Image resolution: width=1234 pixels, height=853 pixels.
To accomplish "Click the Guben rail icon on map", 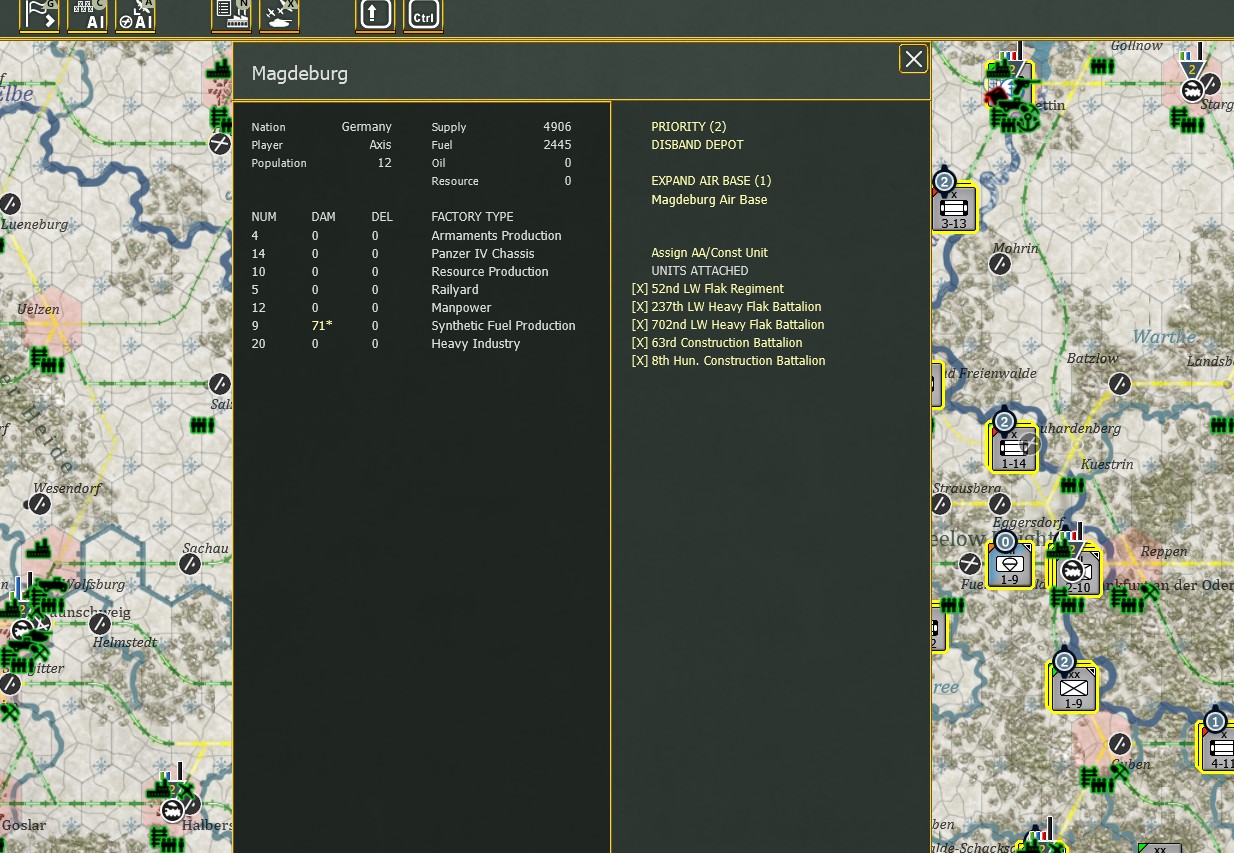I will click(x=1120, y=744).
